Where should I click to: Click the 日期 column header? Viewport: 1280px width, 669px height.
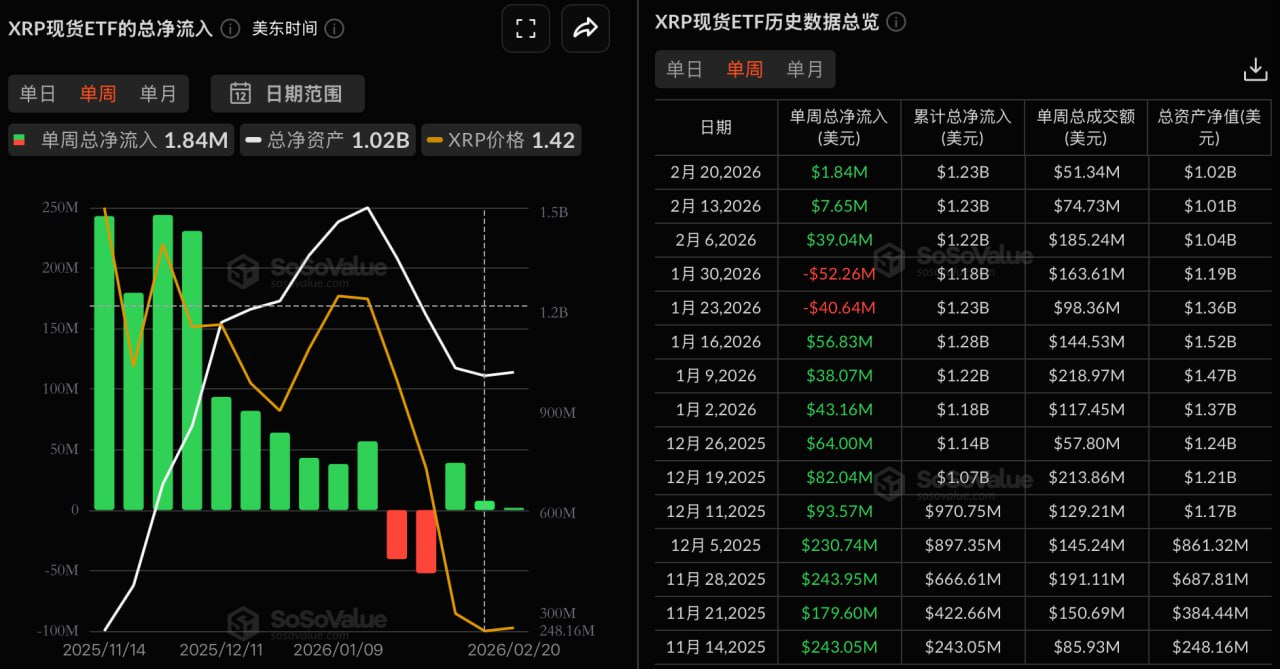coord(715,127)
